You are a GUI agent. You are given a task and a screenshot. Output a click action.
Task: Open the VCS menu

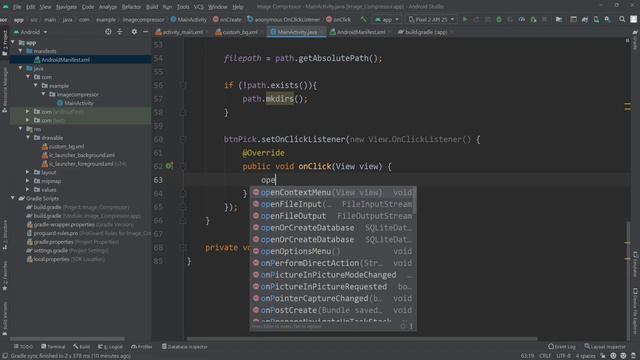click(x=198, y=7)
